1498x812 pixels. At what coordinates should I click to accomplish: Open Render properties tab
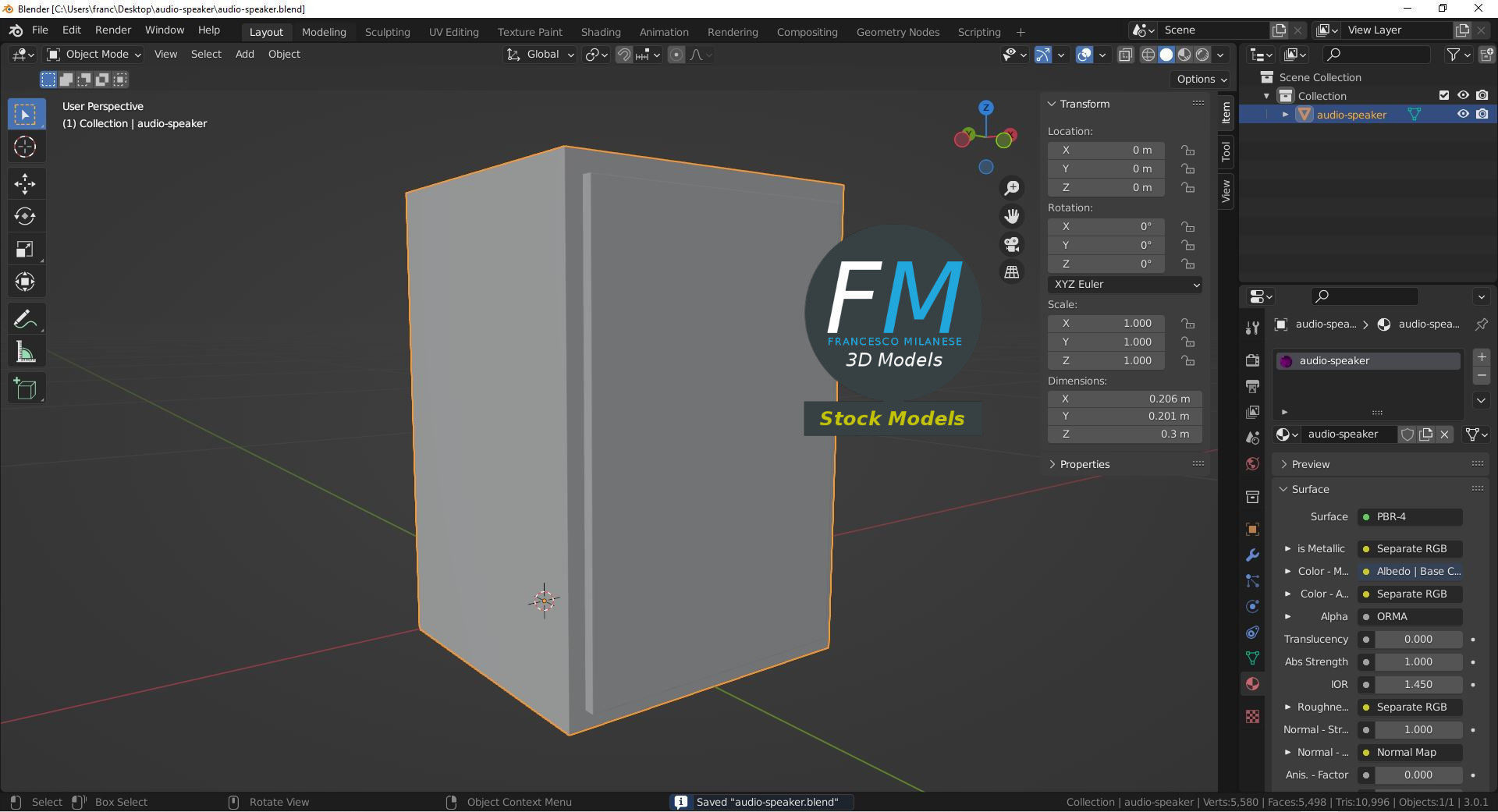point(1253,360)
